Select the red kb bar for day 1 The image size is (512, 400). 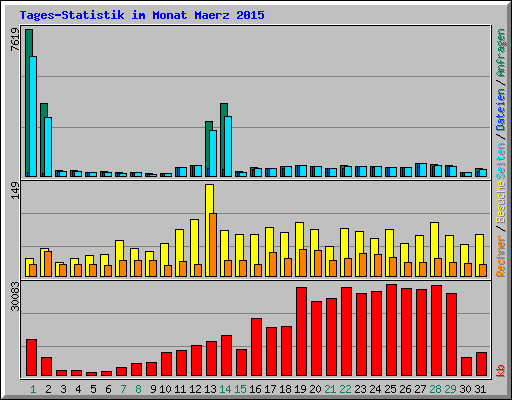(32, 358)
